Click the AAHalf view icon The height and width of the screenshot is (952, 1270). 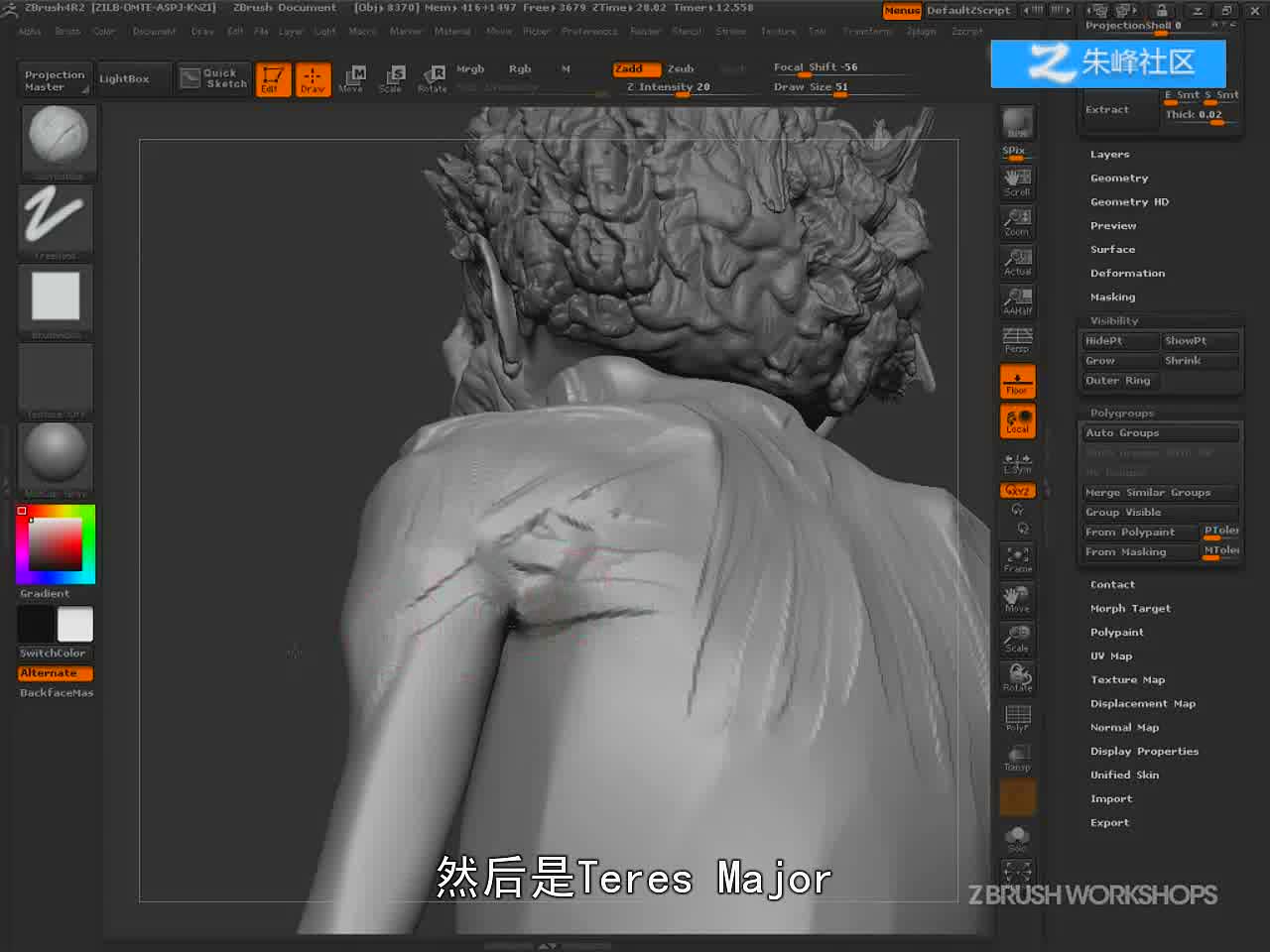point(1017,300)
